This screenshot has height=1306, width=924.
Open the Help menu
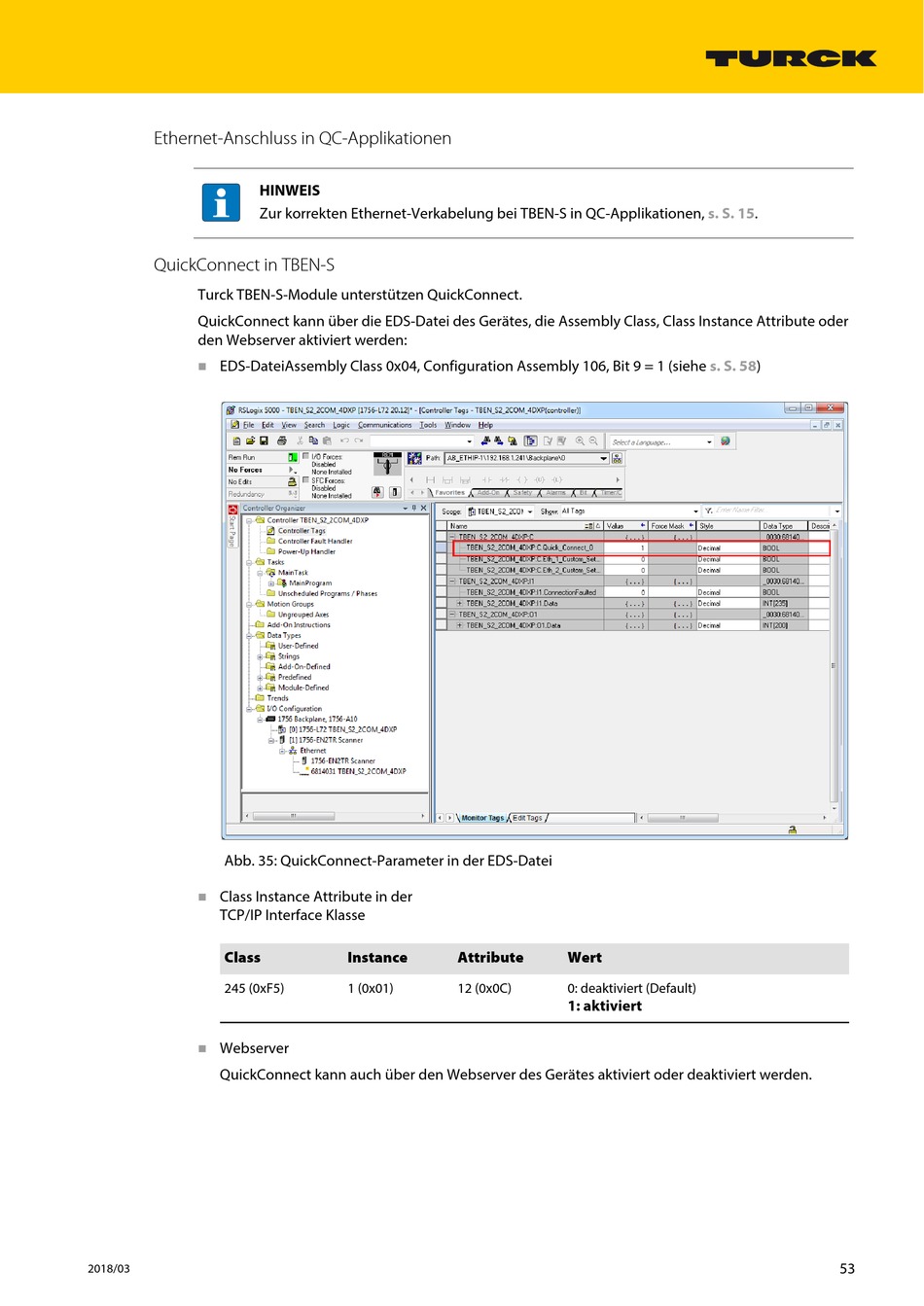point(485,425)
